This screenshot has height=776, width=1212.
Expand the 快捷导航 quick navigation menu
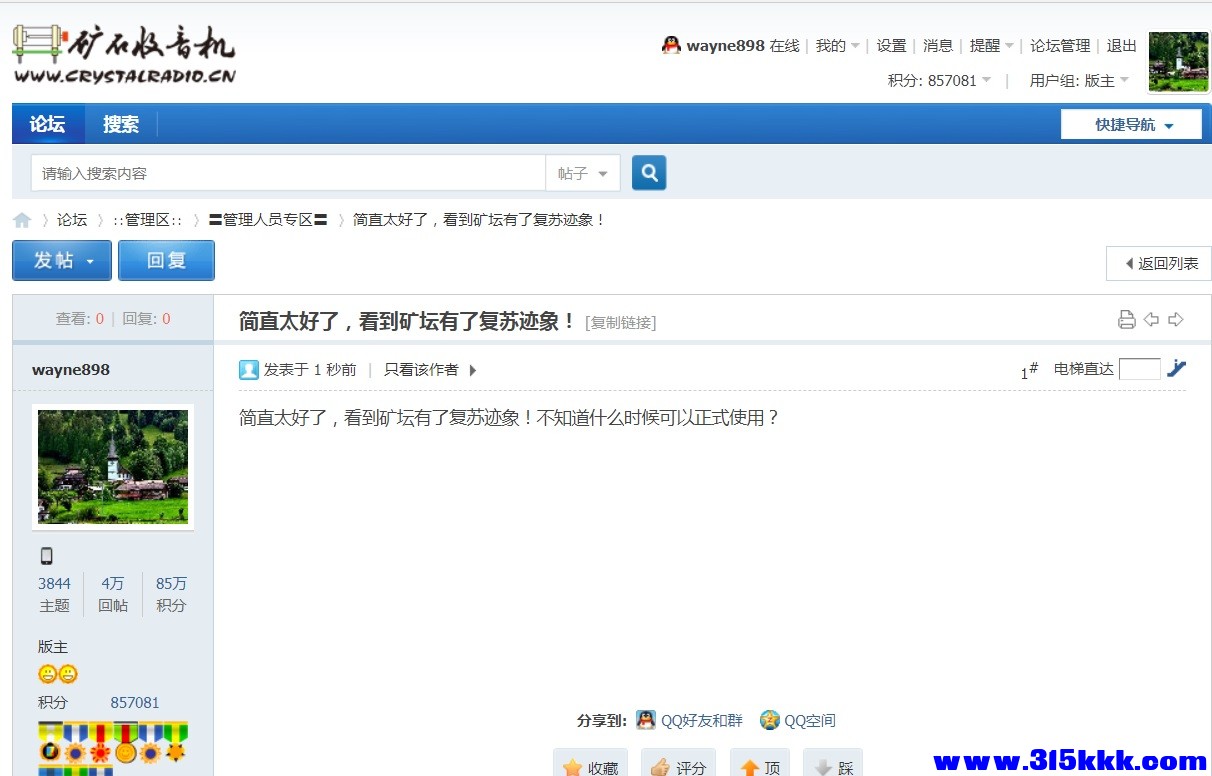click(1131, 123)
